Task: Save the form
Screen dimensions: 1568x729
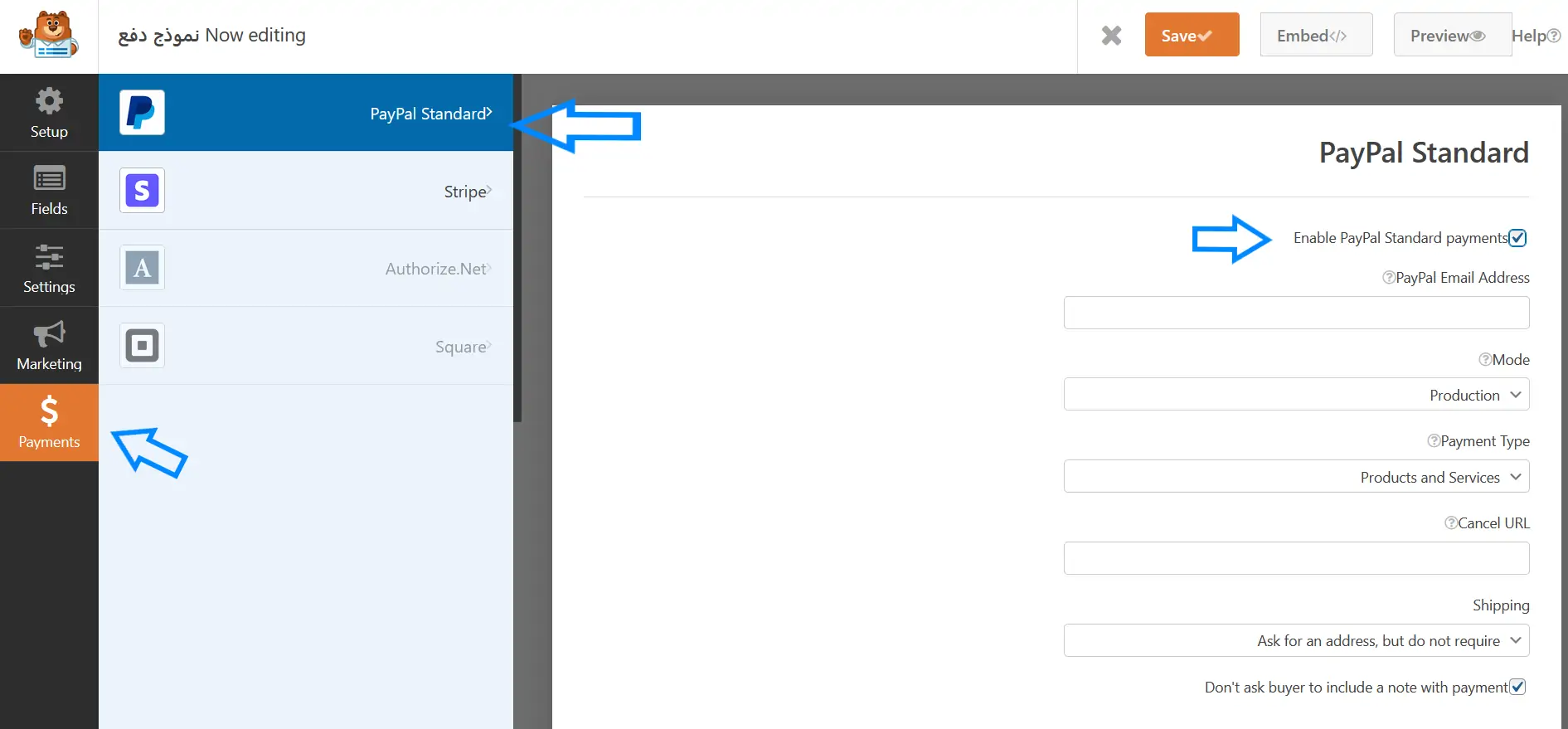Action: click(1192, 35)
